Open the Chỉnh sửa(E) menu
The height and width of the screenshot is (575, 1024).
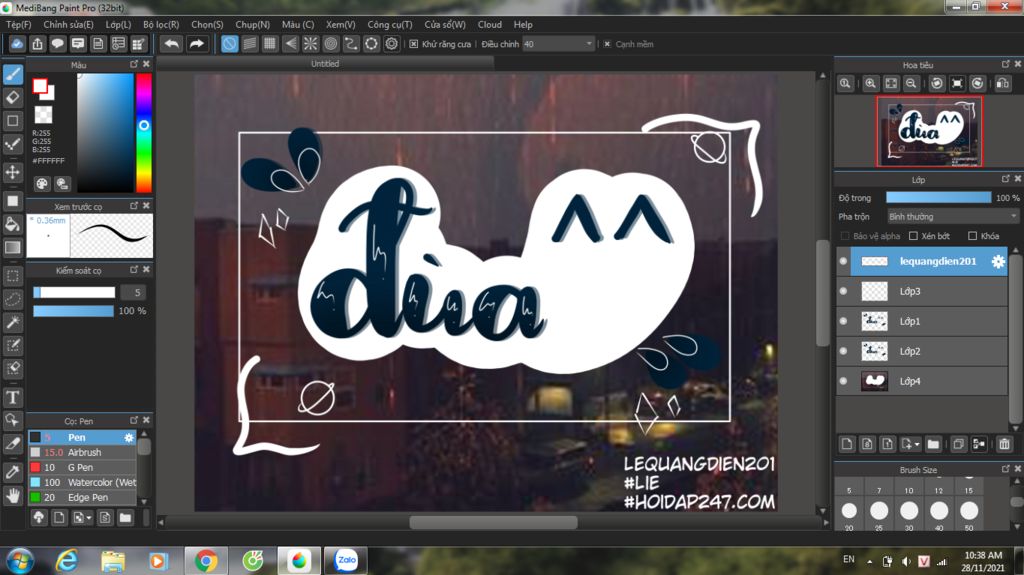click(x=68, y=24)
